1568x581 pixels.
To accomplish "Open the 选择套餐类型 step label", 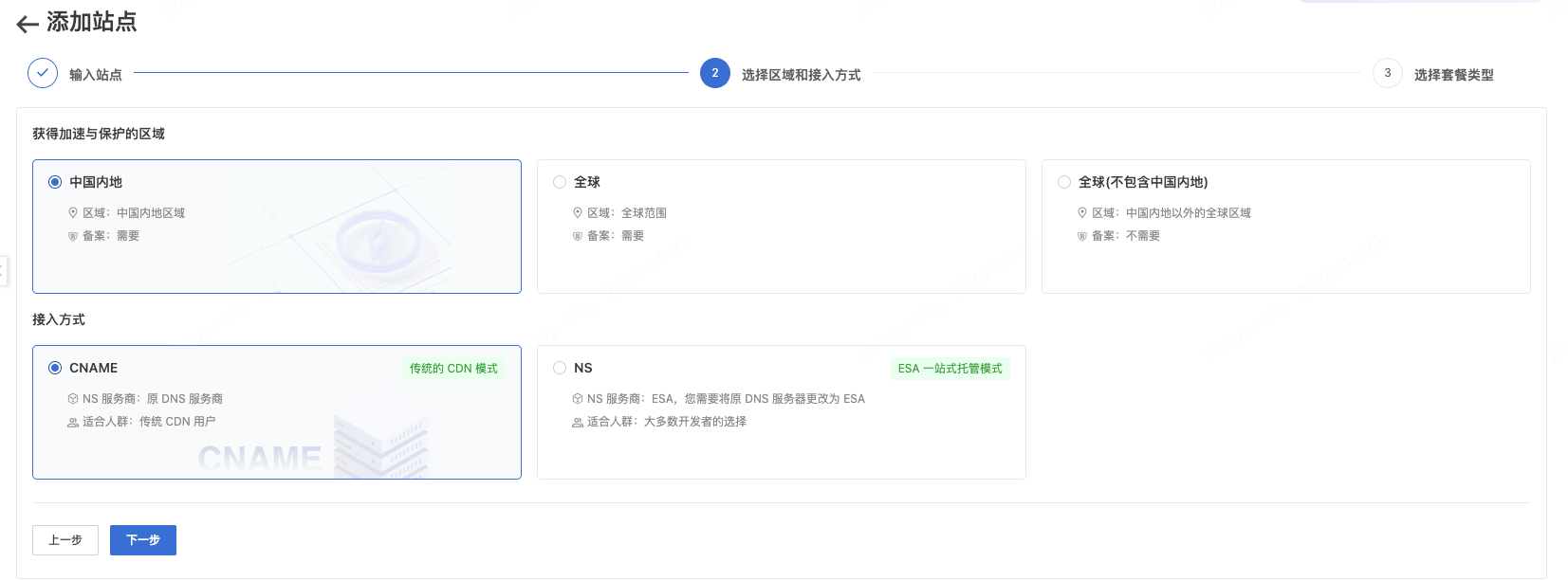I will point(1453,75).
